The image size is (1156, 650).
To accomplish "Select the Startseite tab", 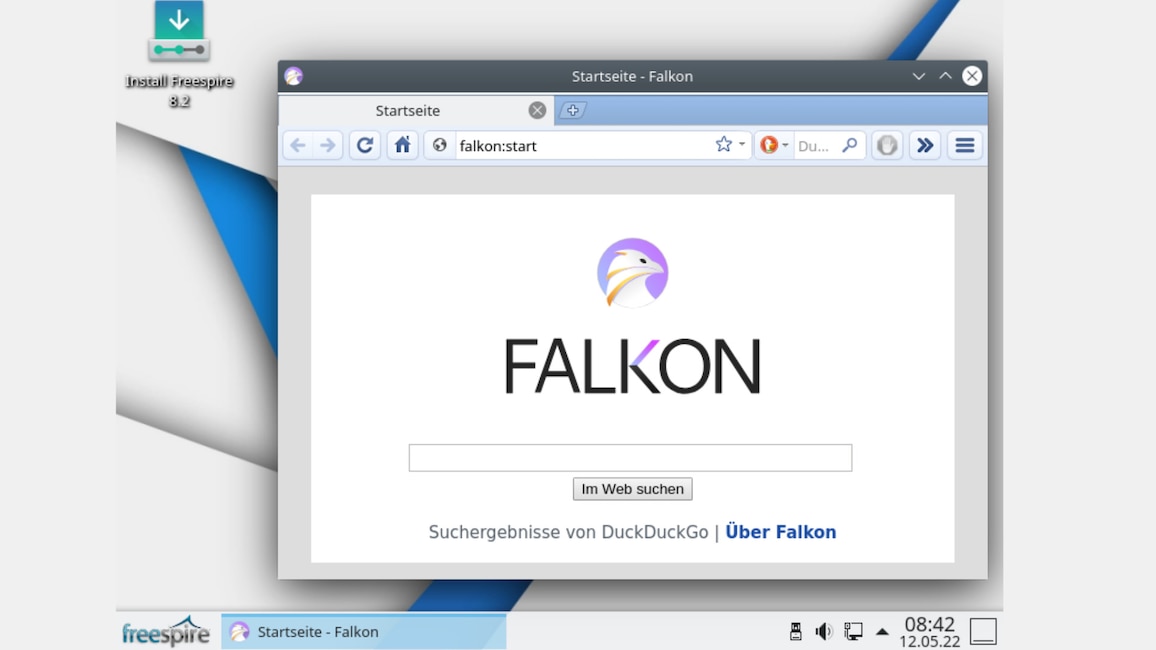I will tap(407, 110).
